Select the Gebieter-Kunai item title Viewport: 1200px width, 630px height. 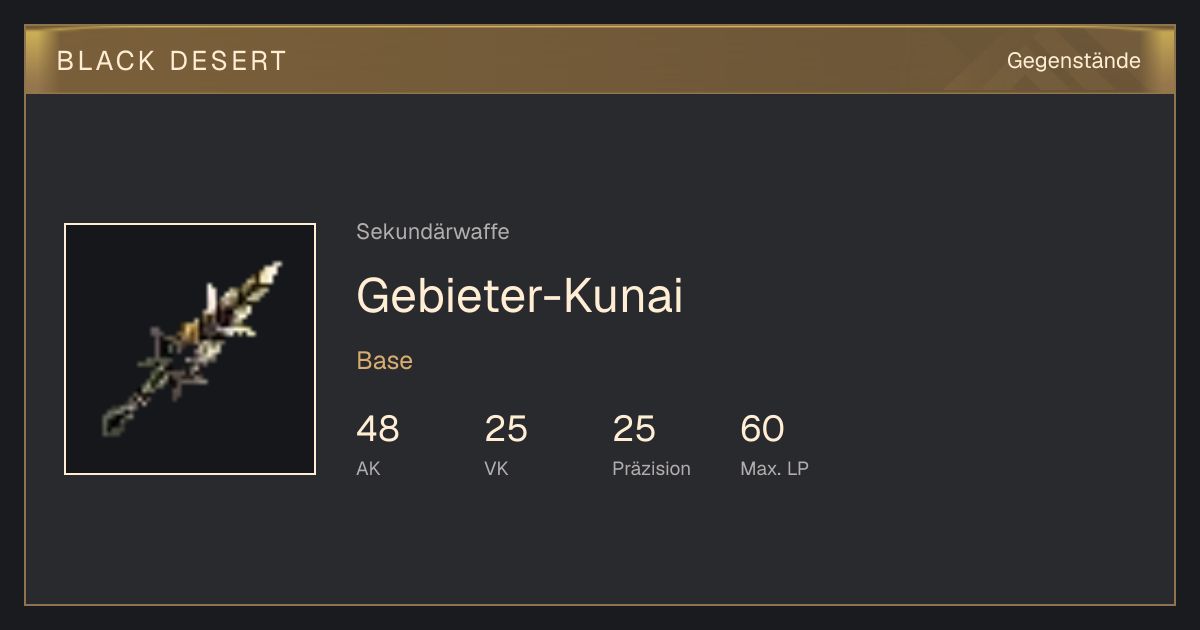[520, 296]
